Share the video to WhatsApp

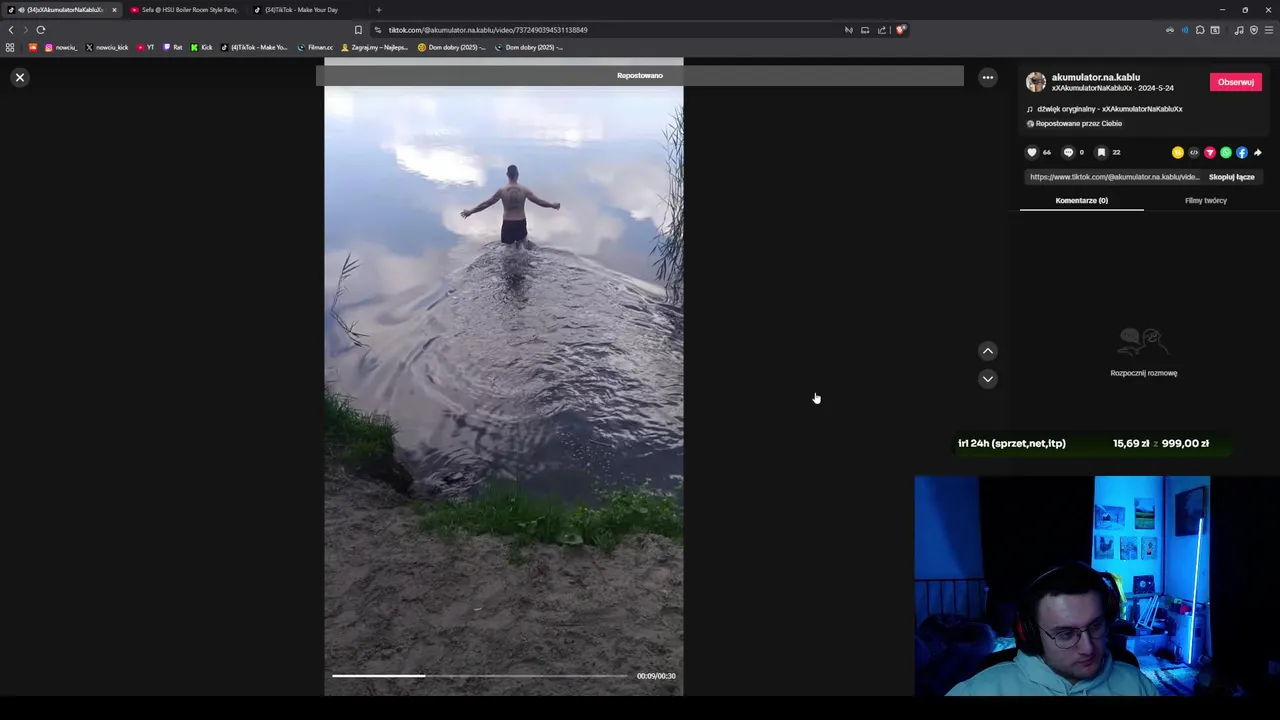pos(1226,152)
